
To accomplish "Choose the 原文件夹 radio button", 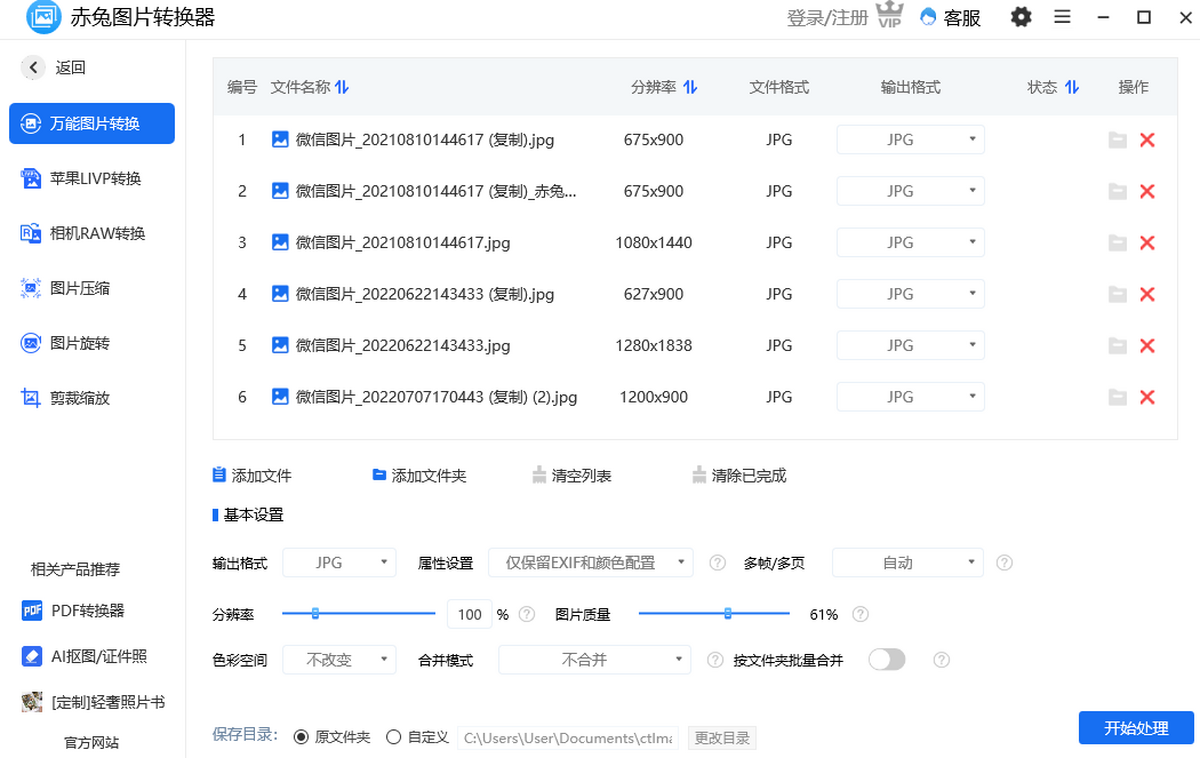I will 302,737.
